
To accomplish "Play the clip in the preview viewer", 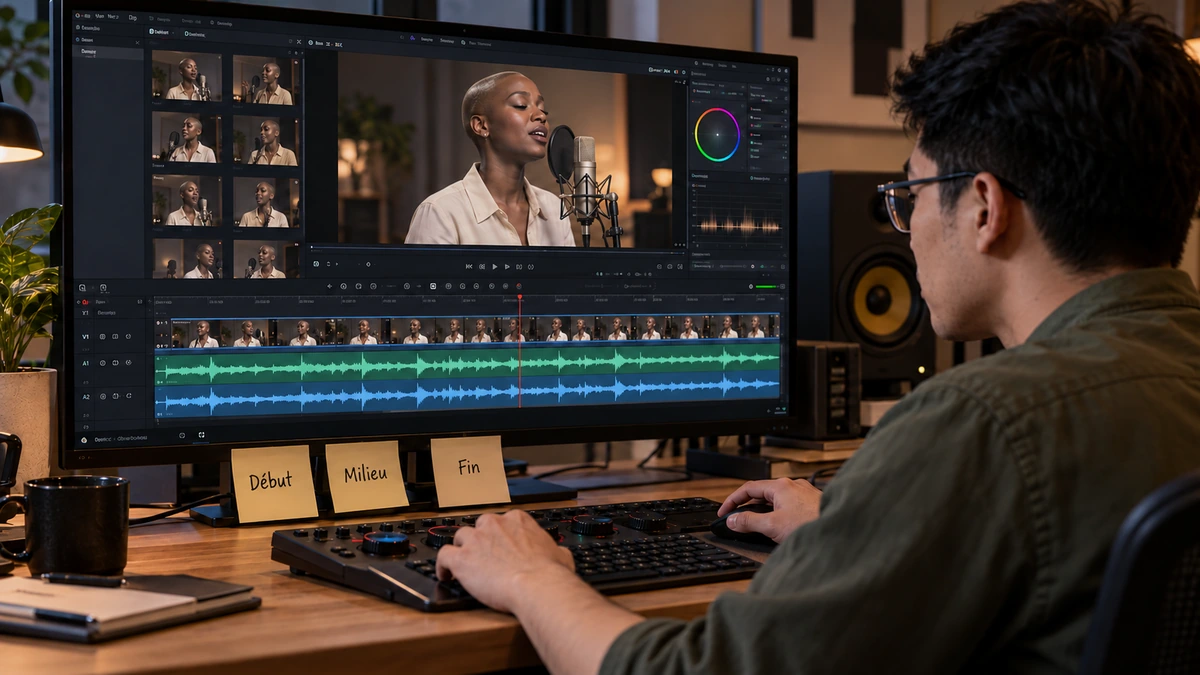I will click(x=494, y=266).
